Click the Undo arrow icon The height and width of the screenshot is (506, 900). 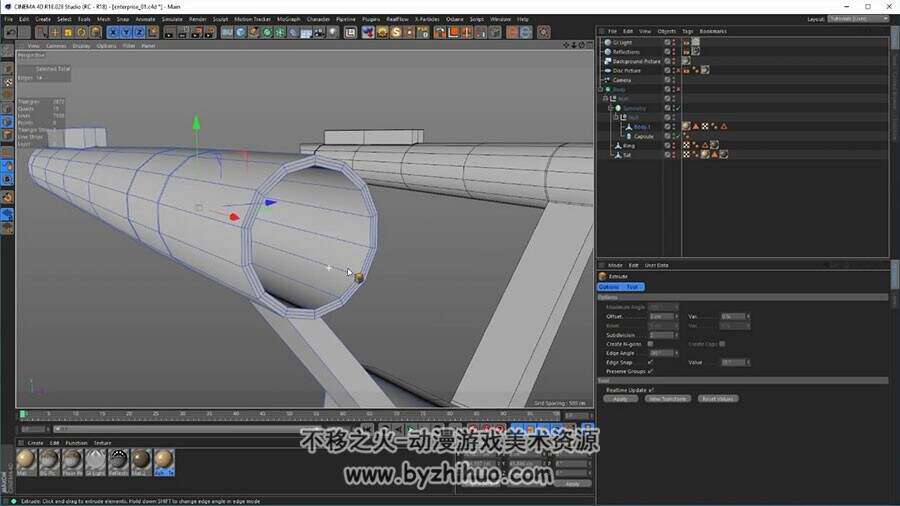tap(10, 33)
